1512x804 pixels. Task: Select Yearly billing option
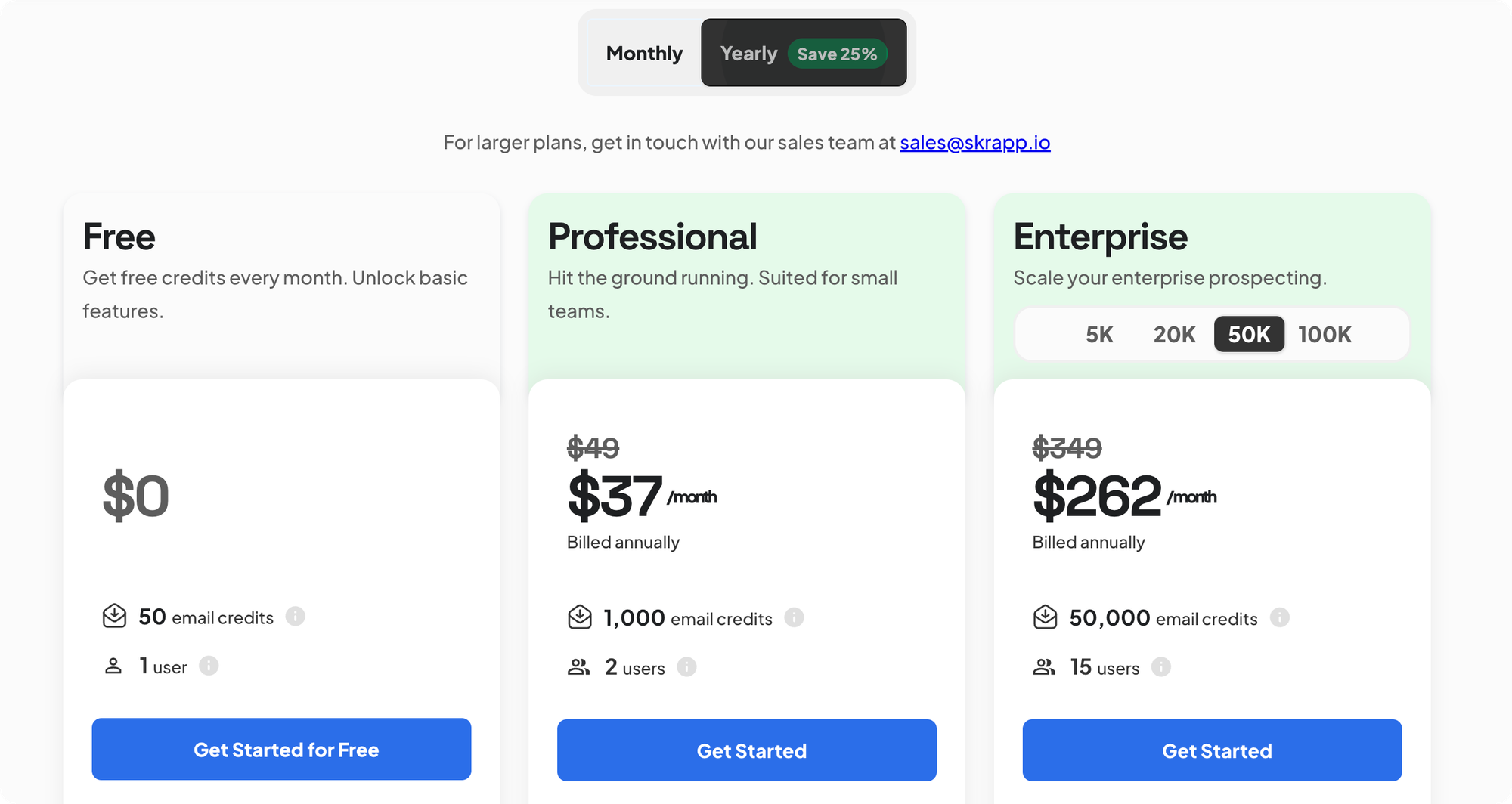pyautogui.click(x=748, y=54)
